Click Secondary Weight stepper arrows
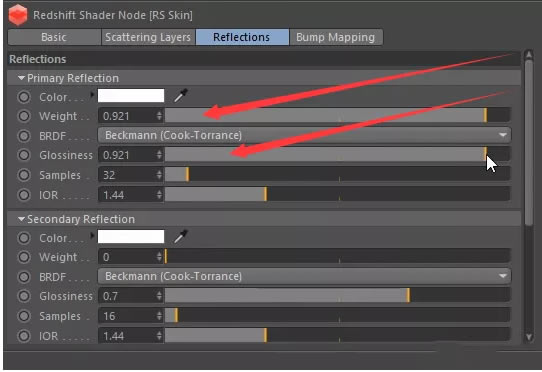542x372 pixels. click(159, 257)
